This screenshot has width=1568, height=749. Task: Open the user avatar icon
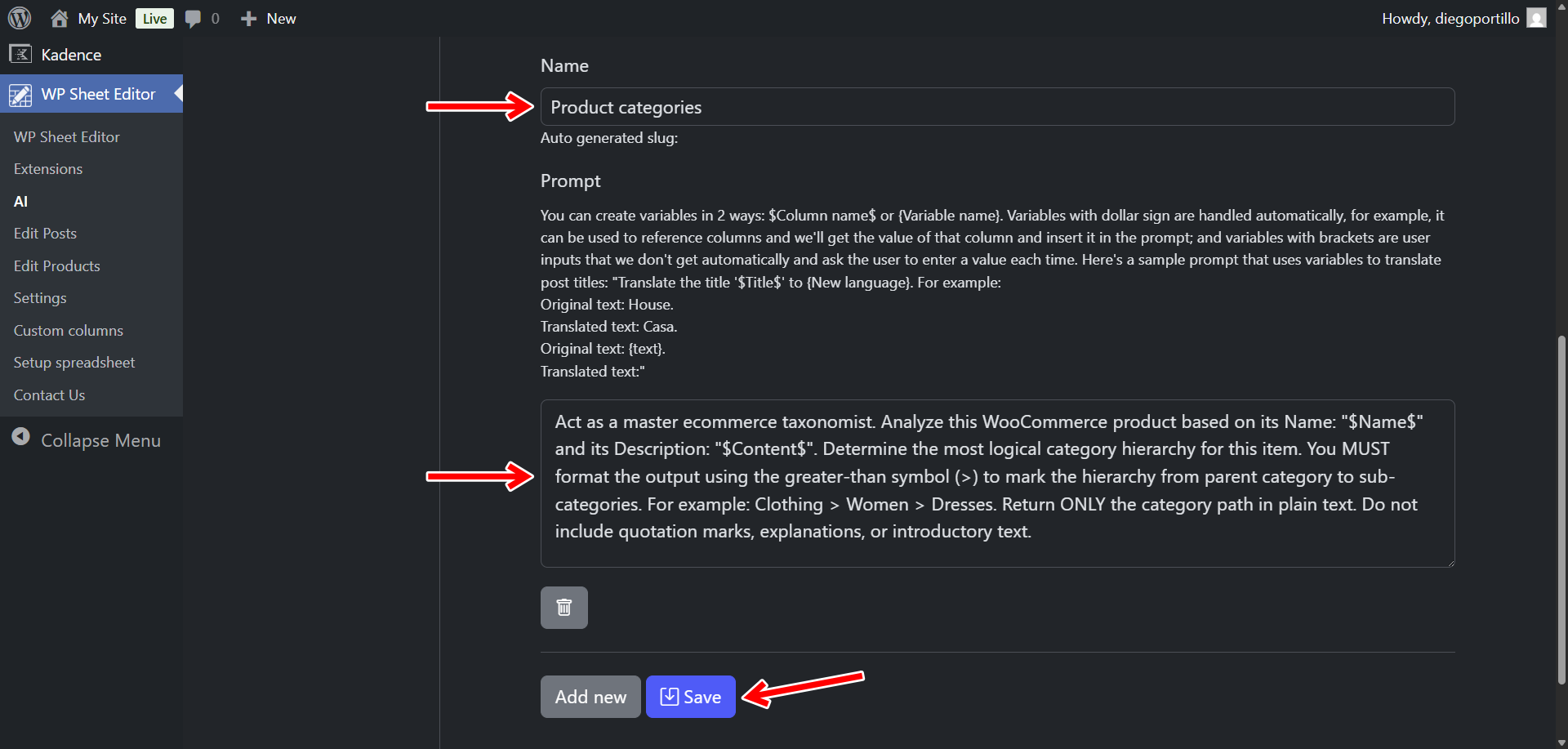[1536, 18]
